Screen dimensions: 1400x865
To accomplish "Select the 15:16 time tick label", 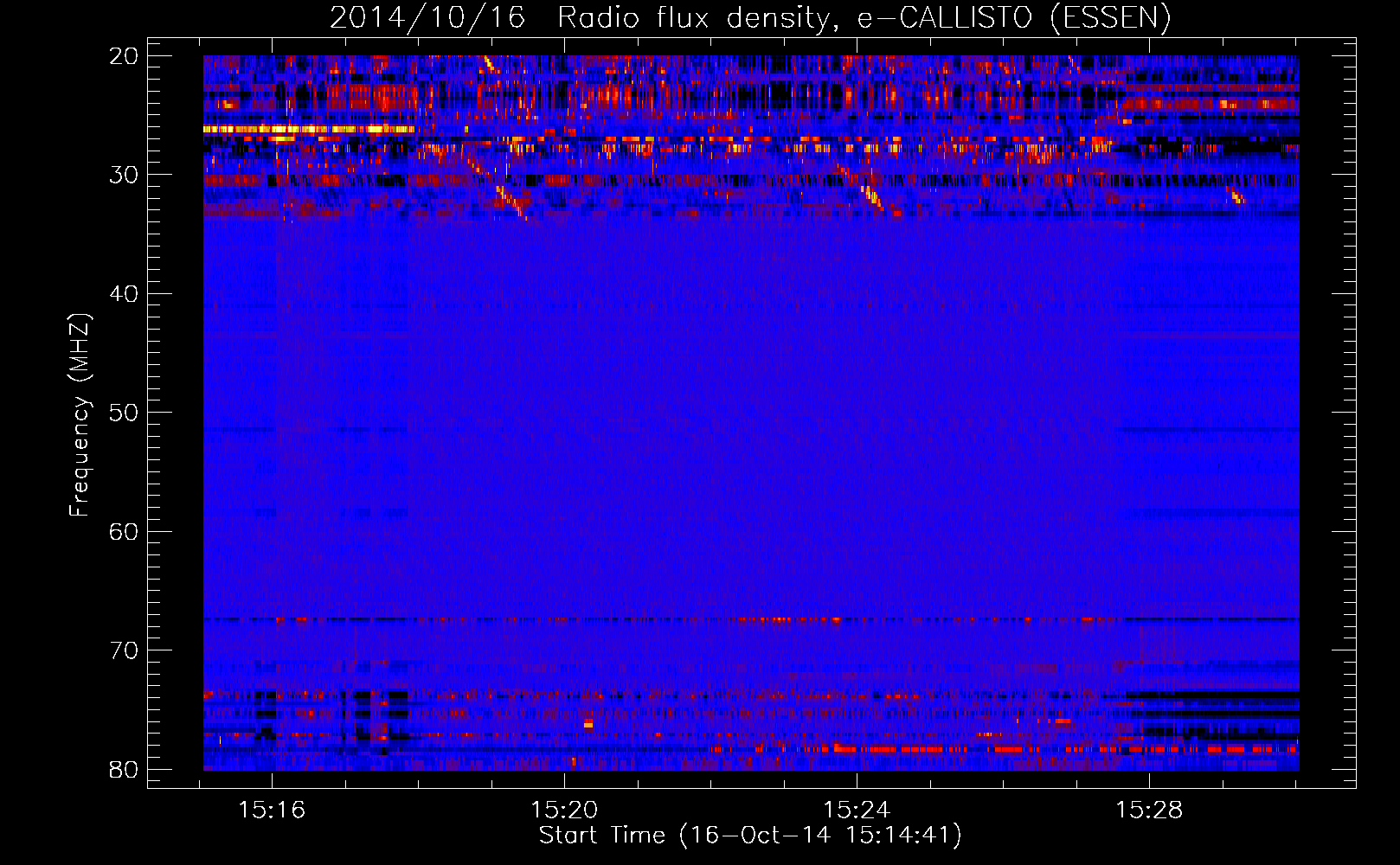I will click(x=272, y=811).
